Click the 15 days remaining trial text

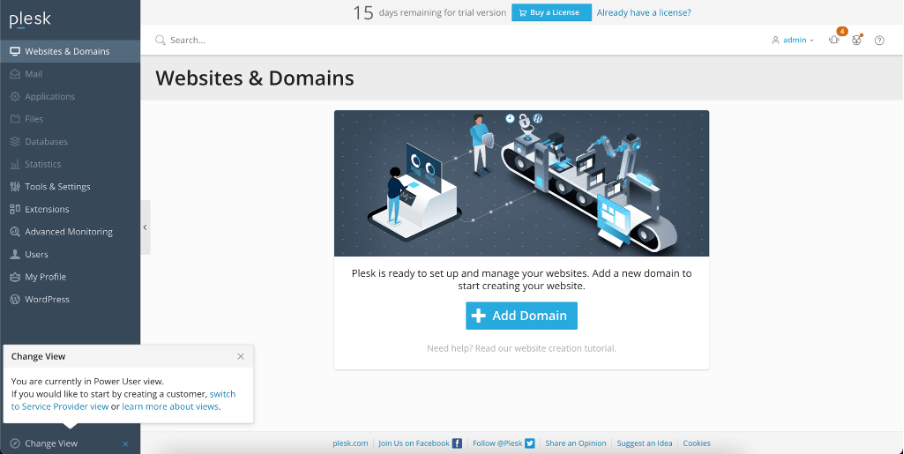pos(429,12)
